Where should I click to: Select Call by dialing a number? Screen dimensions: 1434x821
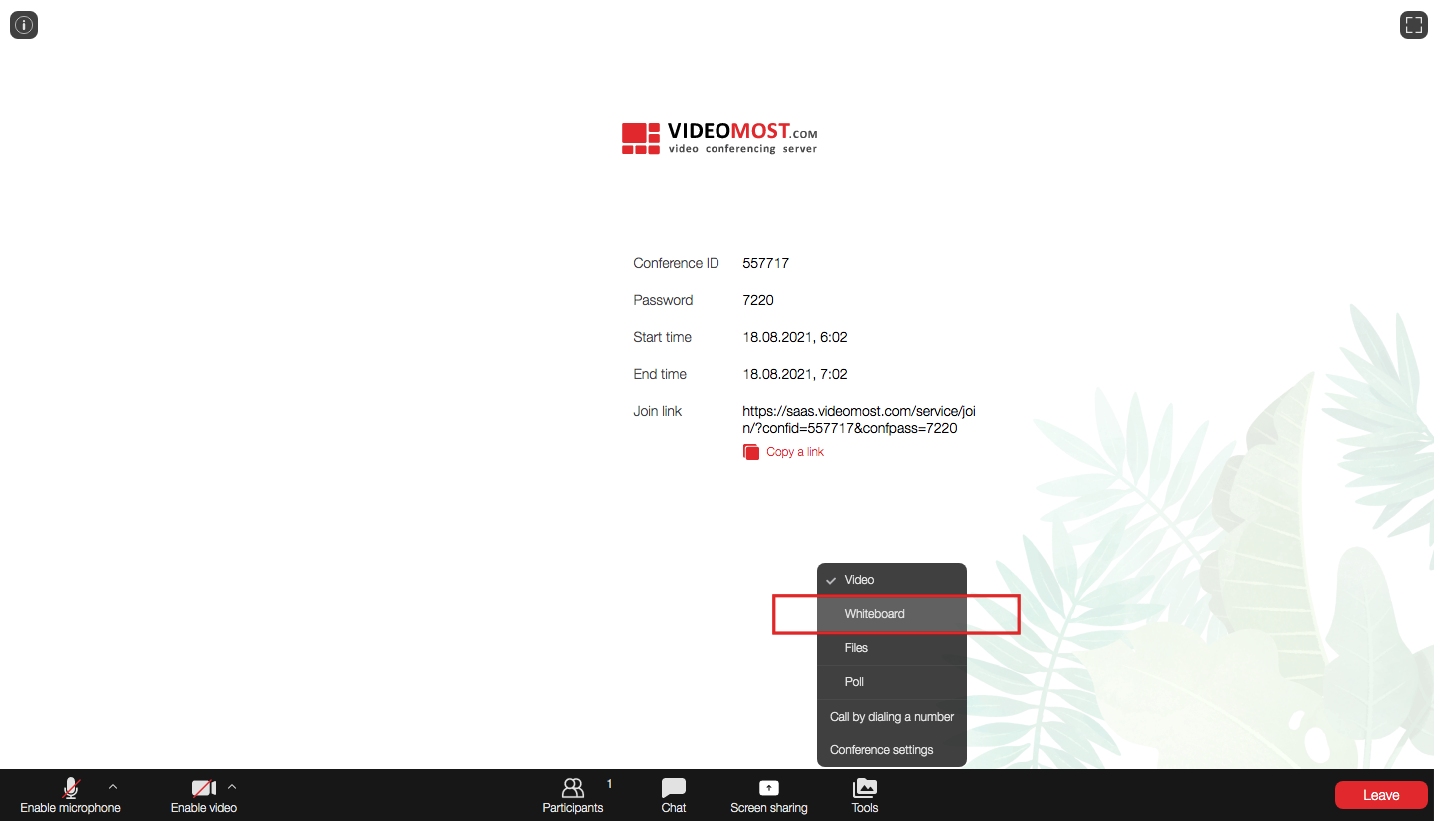(891, 717)
